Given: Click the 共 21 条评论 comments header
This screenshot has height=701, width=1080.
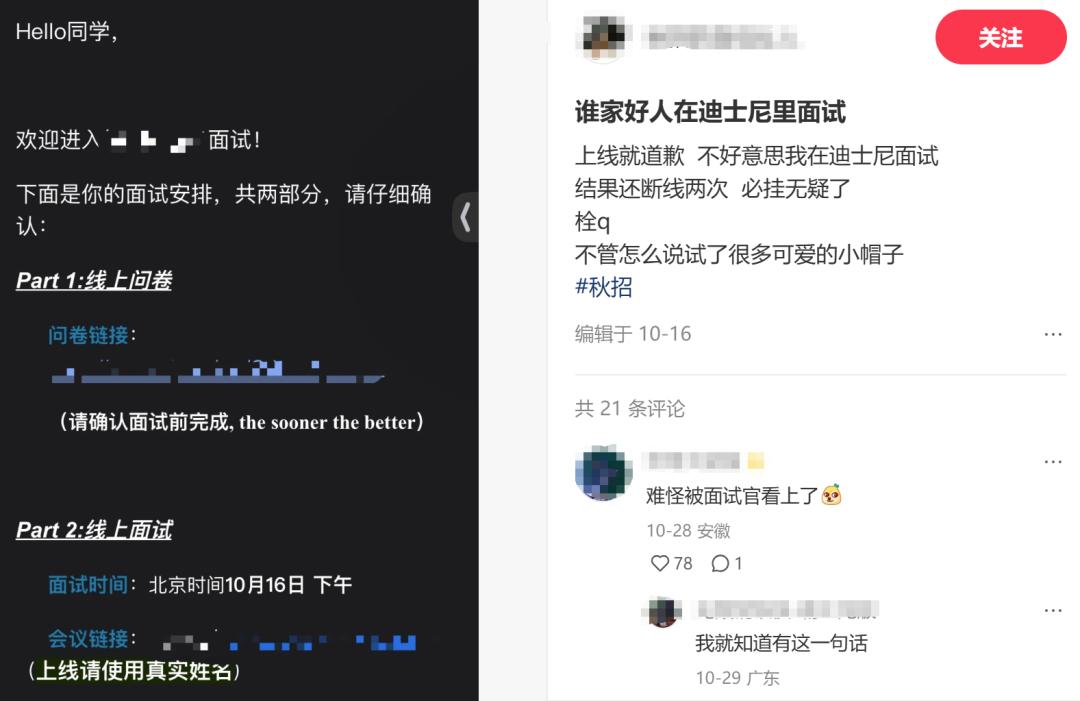Looking at the screenshot, I should [x=630, y=408].
